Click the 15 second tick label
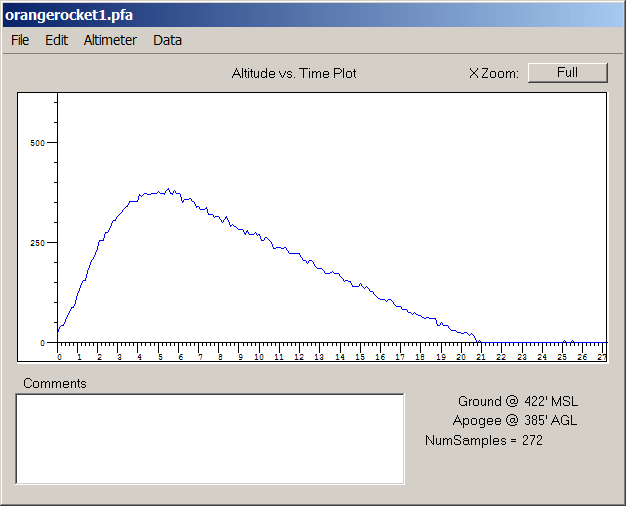626x506 pixels. tap(360, 357)
